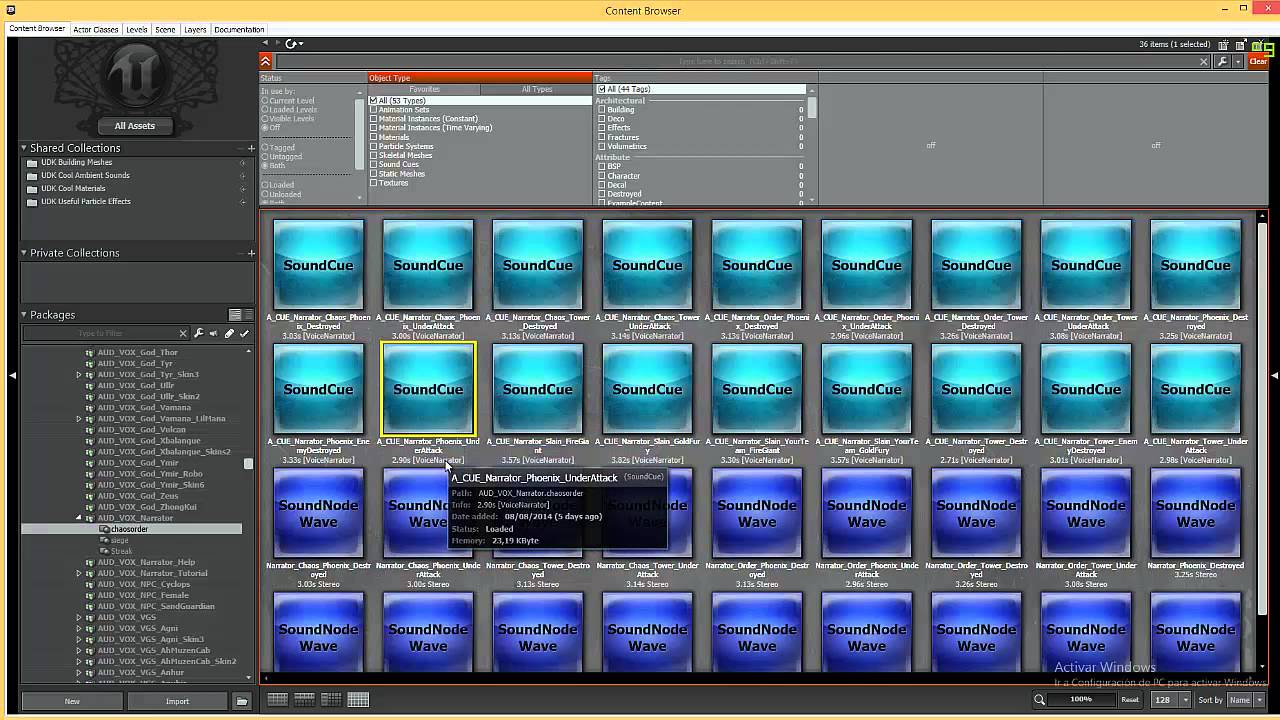The image size is (1280, 720).
Task: Select the second layout icon at bottom
Action: coord(305,700)
